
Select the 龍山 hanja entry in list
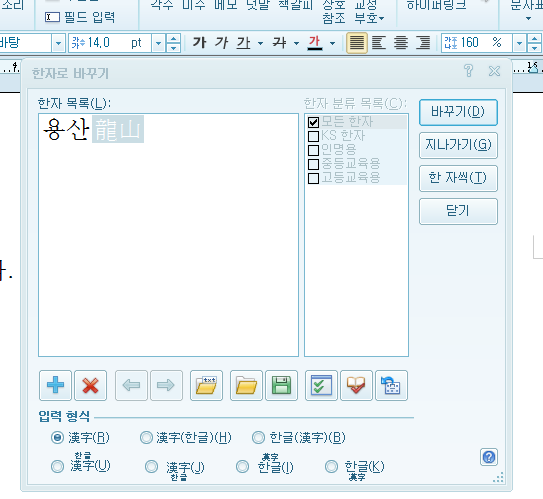(x=118, y=129)
